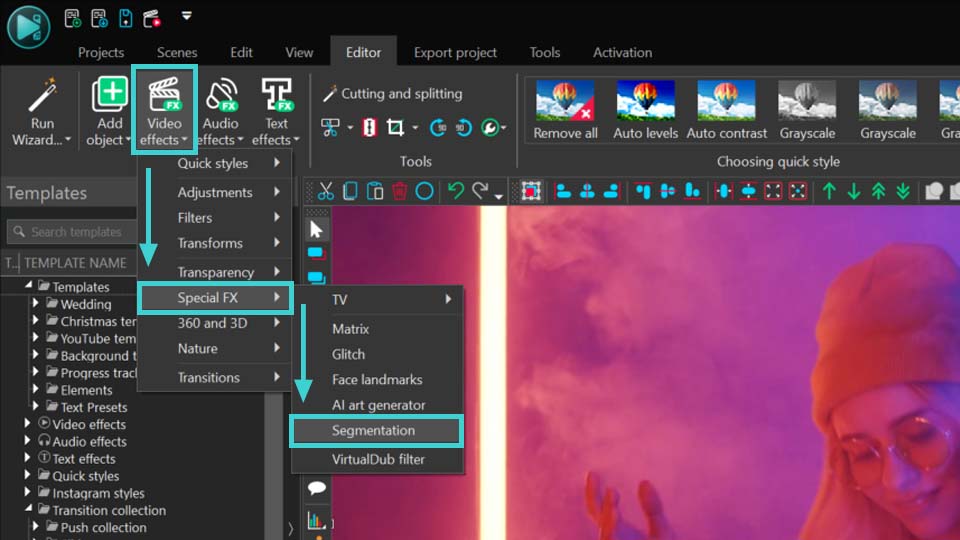Open the Export project tab

(x=455, y=53)
